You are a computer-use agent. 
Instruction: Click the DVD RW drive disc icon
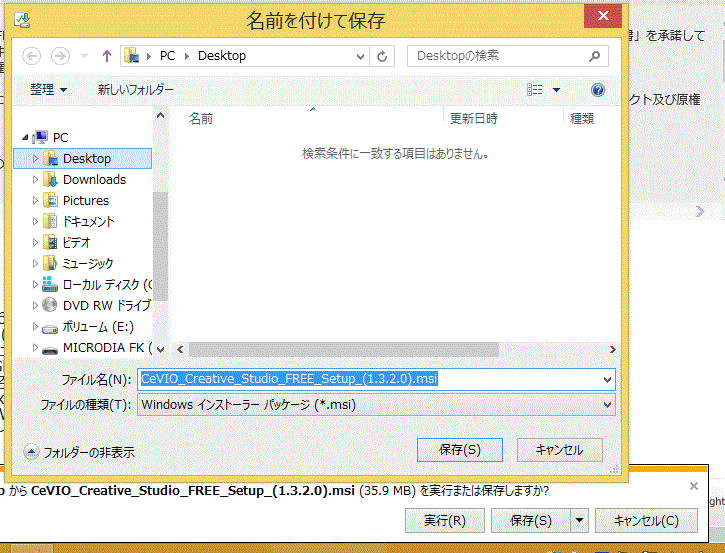pos(49,305)
